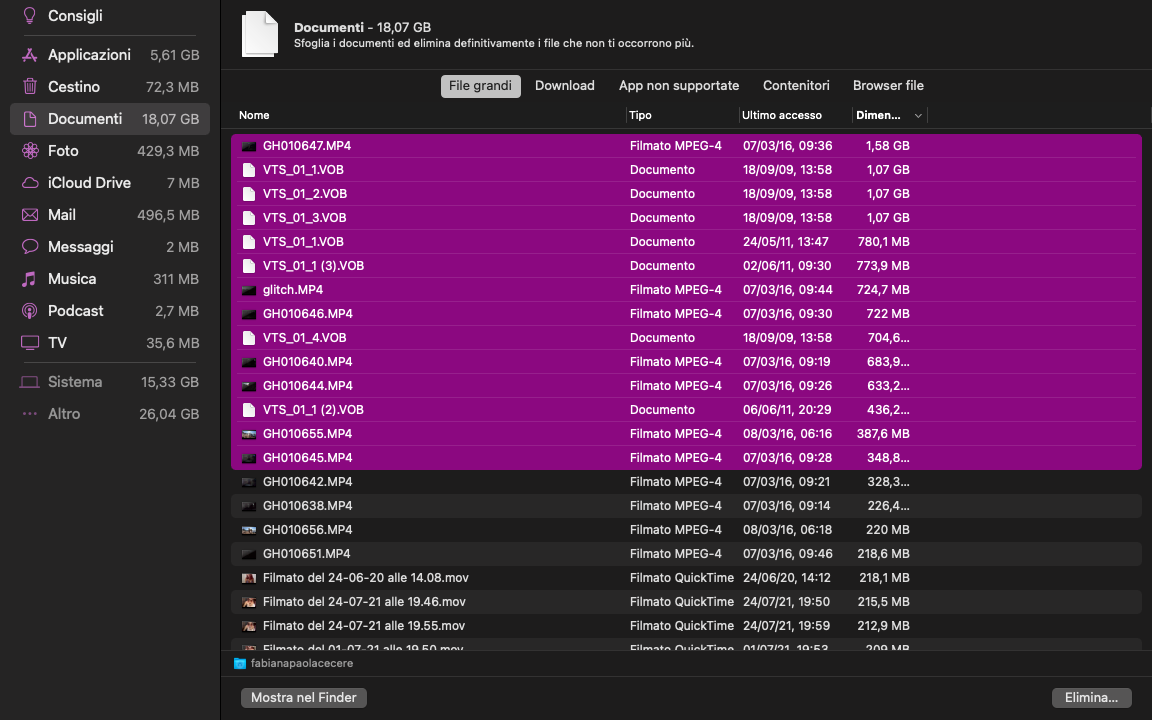1152x720 pixels.
Task: Switch to the Contenitori tab
Action: 795,86
